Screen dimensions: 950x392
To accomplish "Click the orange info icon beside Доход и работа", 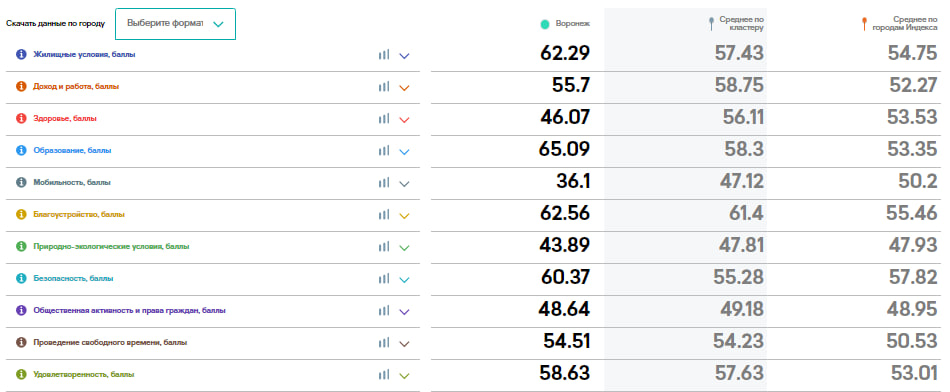I will 21,87.
